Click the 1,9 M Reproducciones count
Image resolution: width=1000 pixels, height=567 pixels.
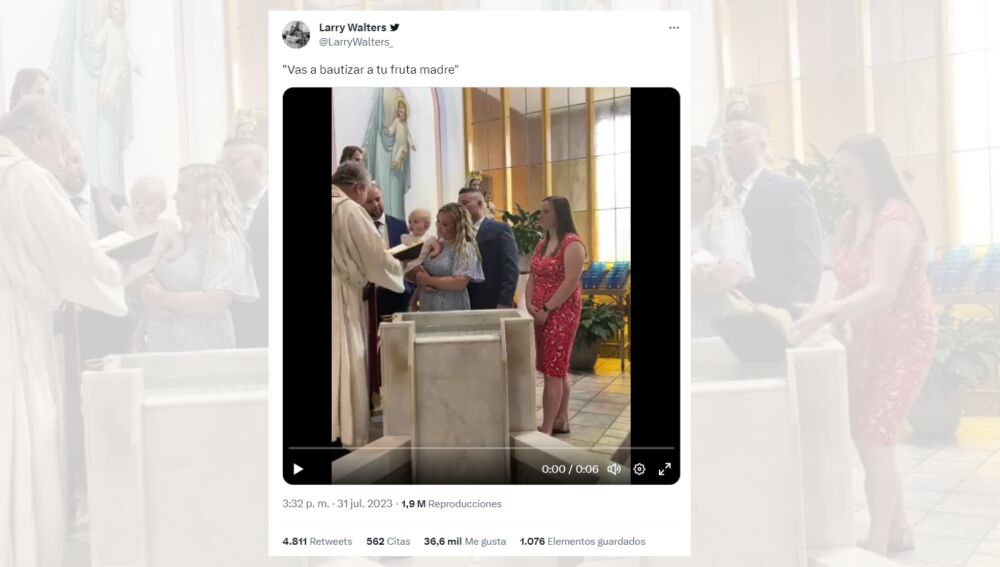tap(452, 504)
